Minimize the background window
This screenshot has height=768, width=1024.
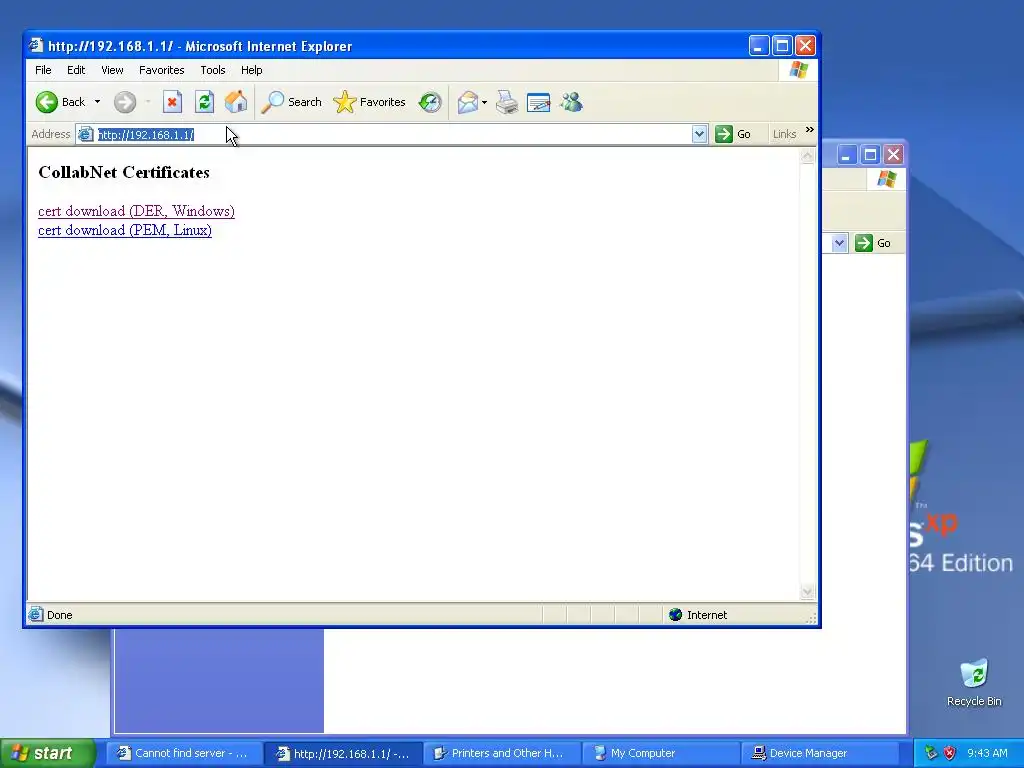tap(846, 155)
